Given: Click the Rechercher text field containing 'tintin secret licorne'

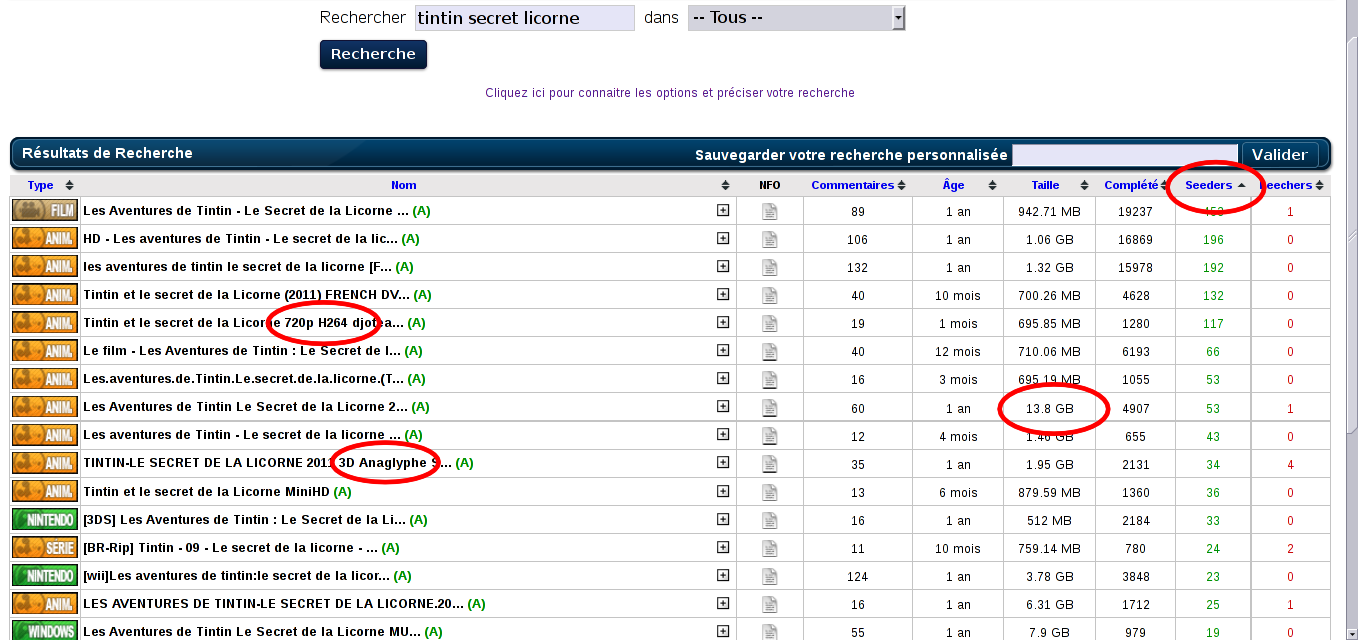Looking at the screenshot, I should coord(524,18).
